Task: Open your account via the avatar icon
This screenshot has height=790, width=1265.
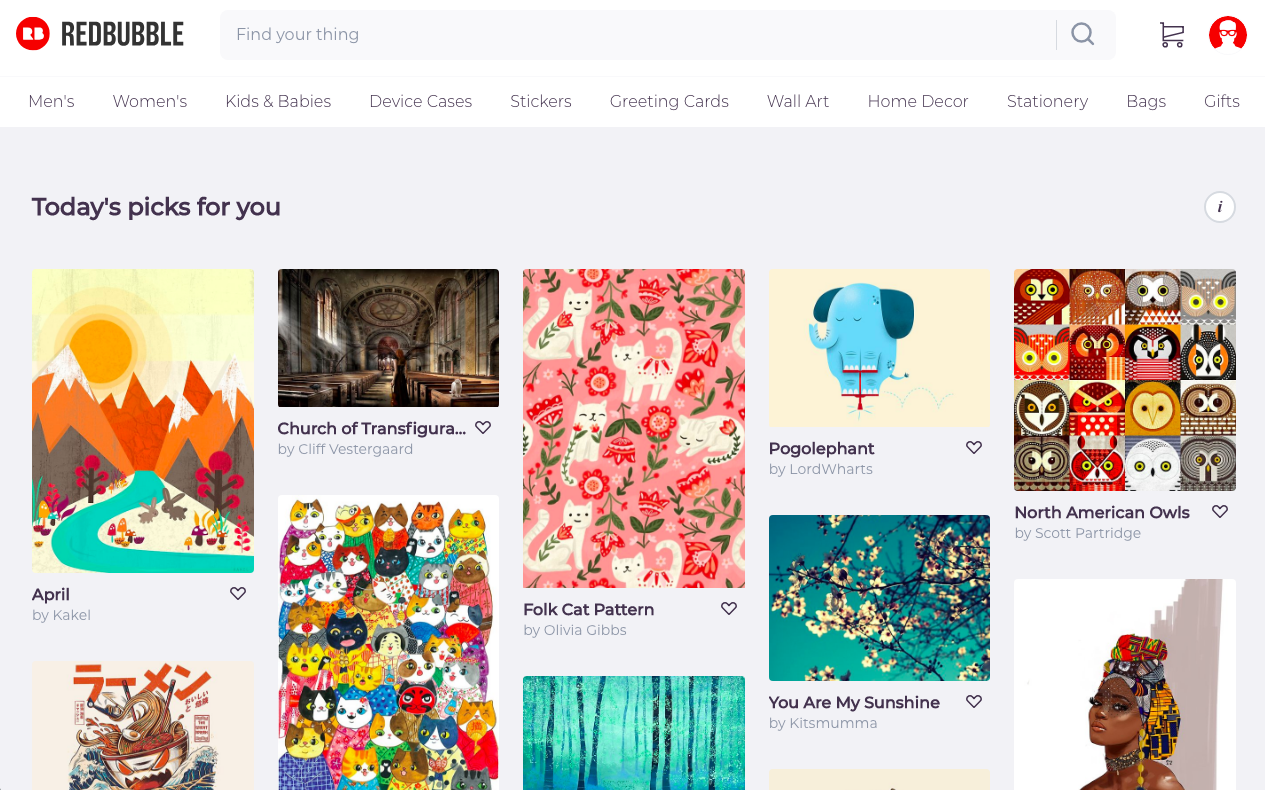Action: (1227, 32)
